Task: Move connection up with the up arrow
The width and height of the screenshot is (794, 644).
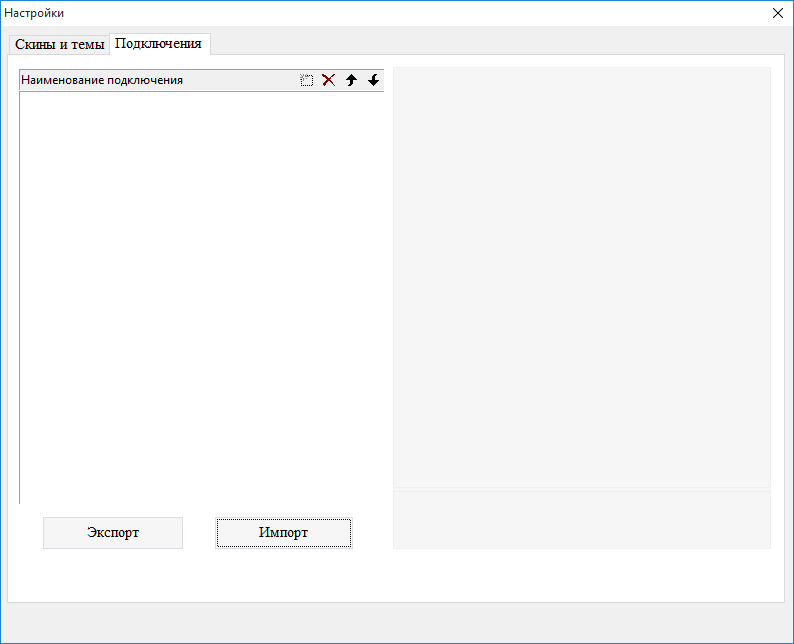Action: coord(351,80)
